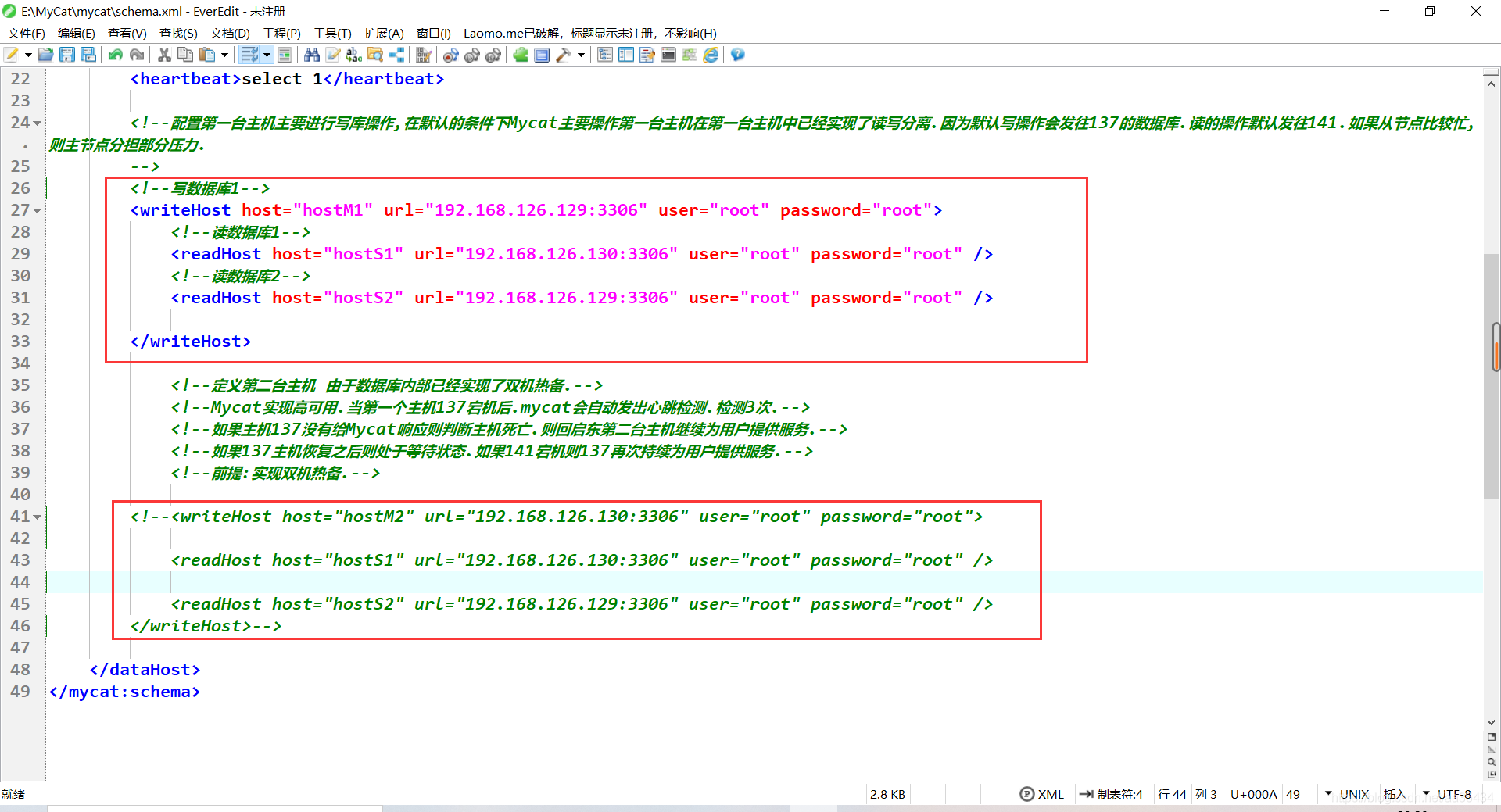Viewport: 1501px width, 812px height.
Task: Collapse the fold marker at line 41
Action: tap(37, 517)
